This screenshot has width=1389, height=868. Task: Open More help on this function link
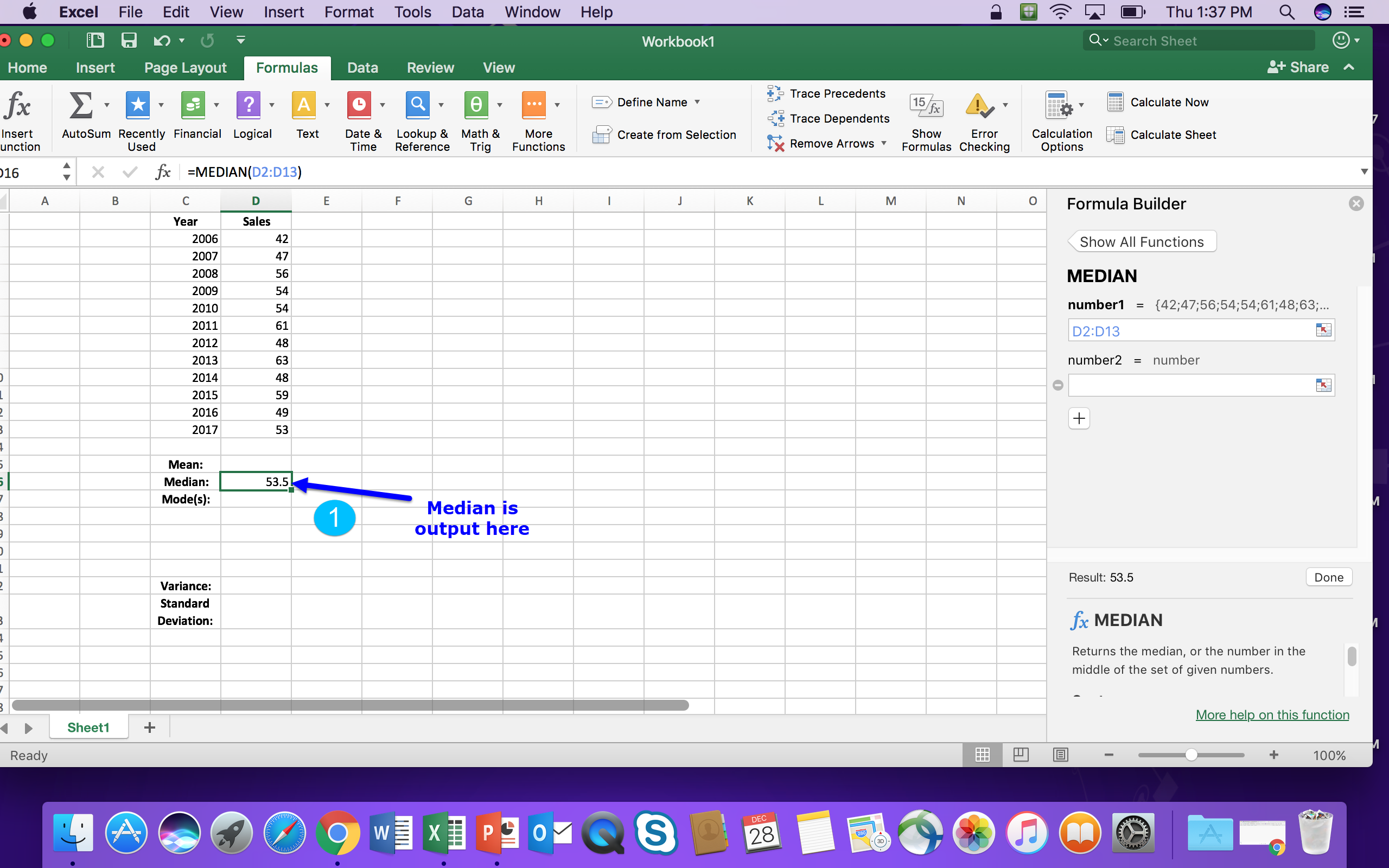tap(1272, 714)
